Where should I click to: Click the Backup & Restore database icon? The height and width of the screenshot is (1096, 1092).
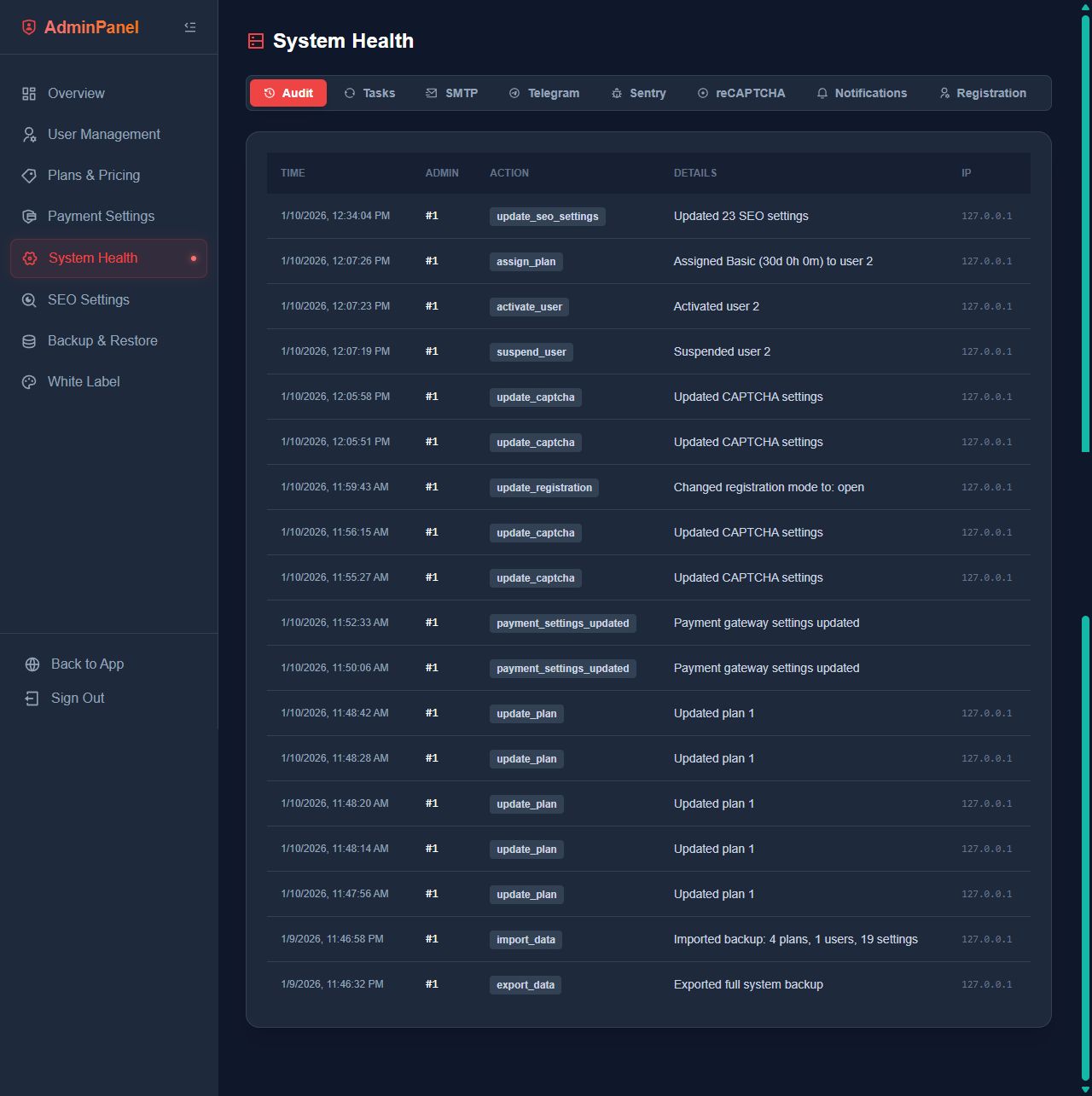pyautogui.click(x=29, y=341)
